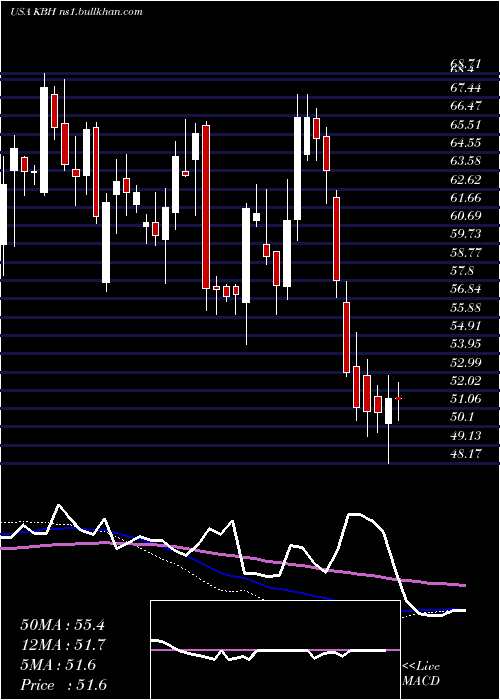500x700 pixels.
Task: Click the 51.06 price axis label
Action: pos(465,399)
